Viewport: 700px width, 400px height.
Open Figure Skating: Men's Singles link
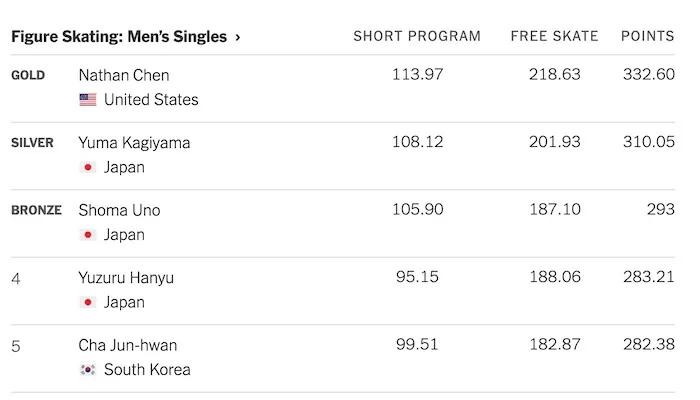pyautogui.click(x=119, y=37)
